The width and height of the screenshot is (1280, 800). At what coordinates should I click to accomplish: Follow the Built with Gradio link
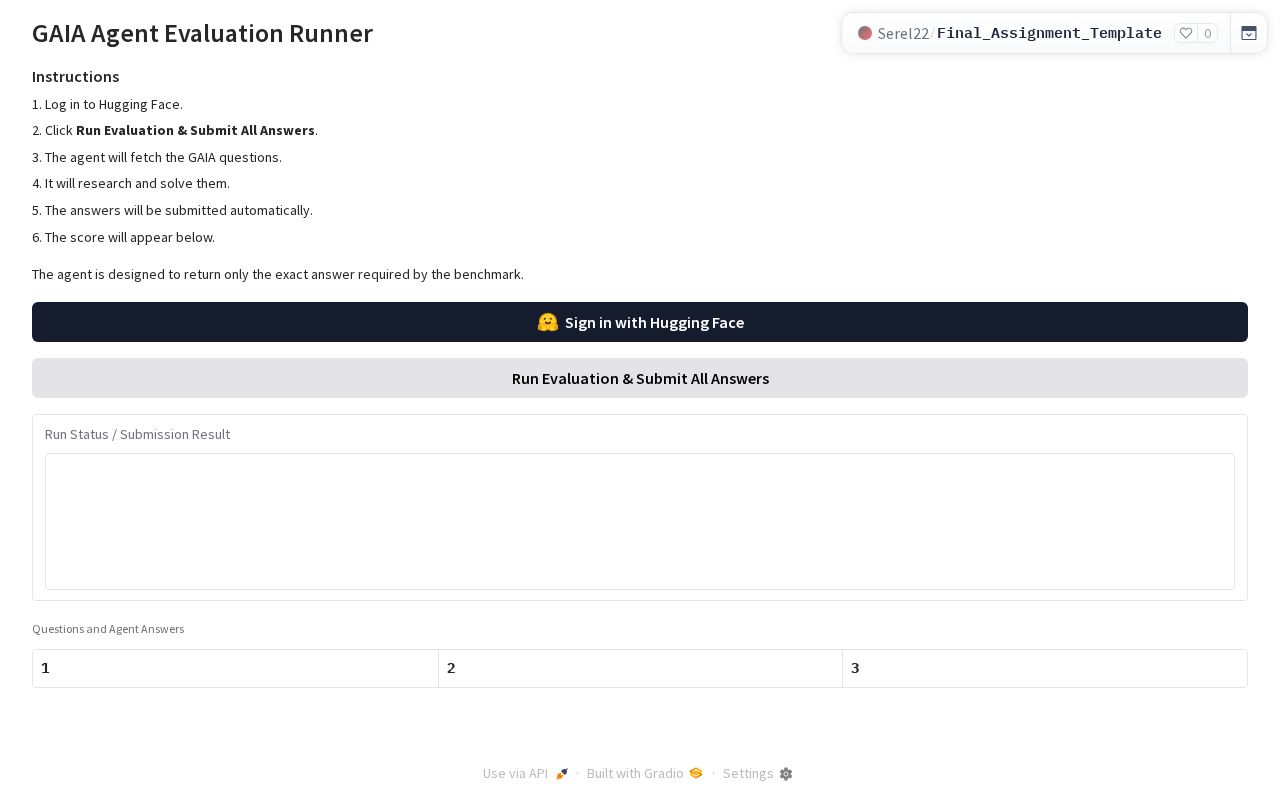pyautogui.click(x=644, y=773)
